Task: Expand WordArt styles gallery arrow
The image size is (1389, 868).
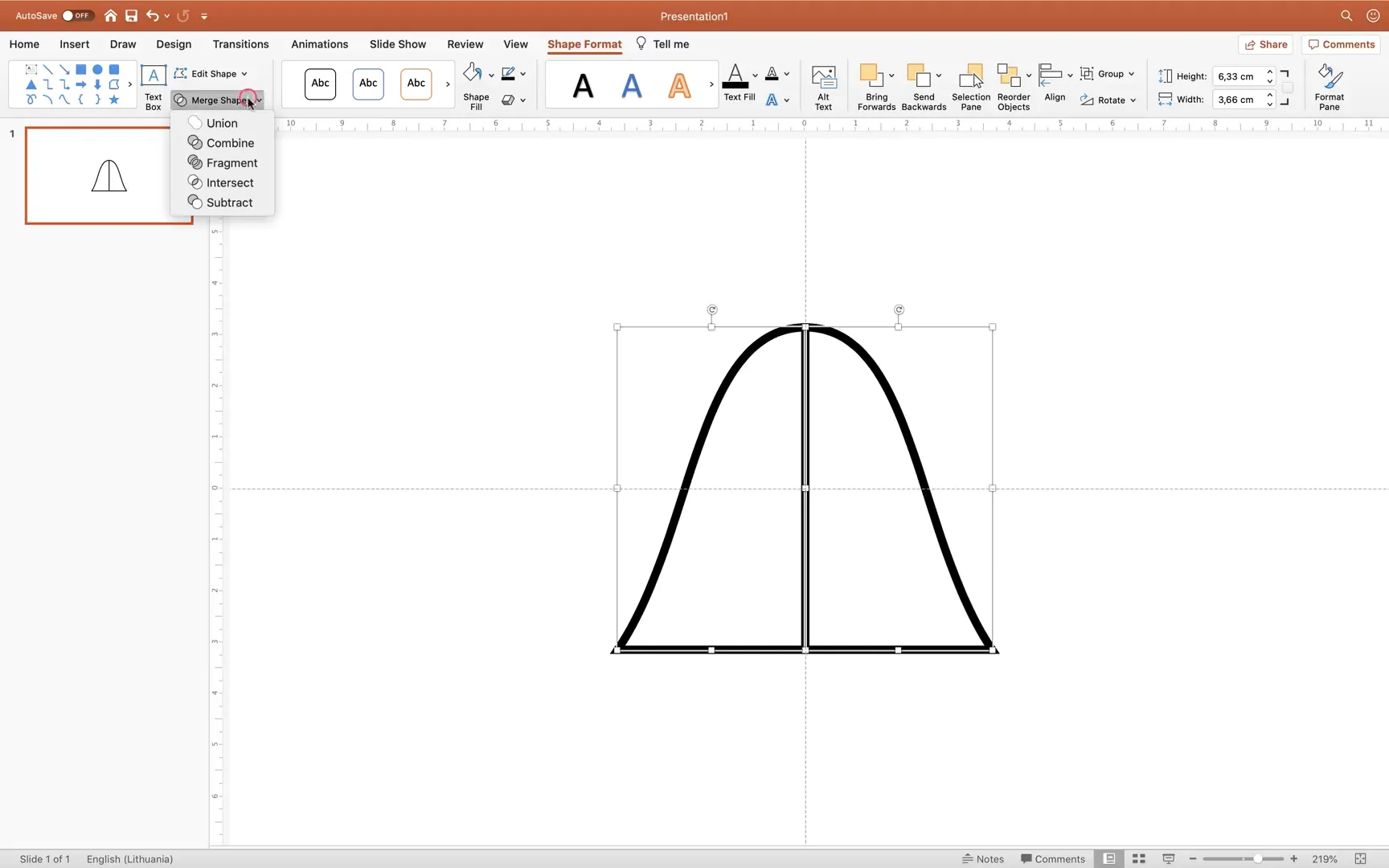Action: [711, 84]
